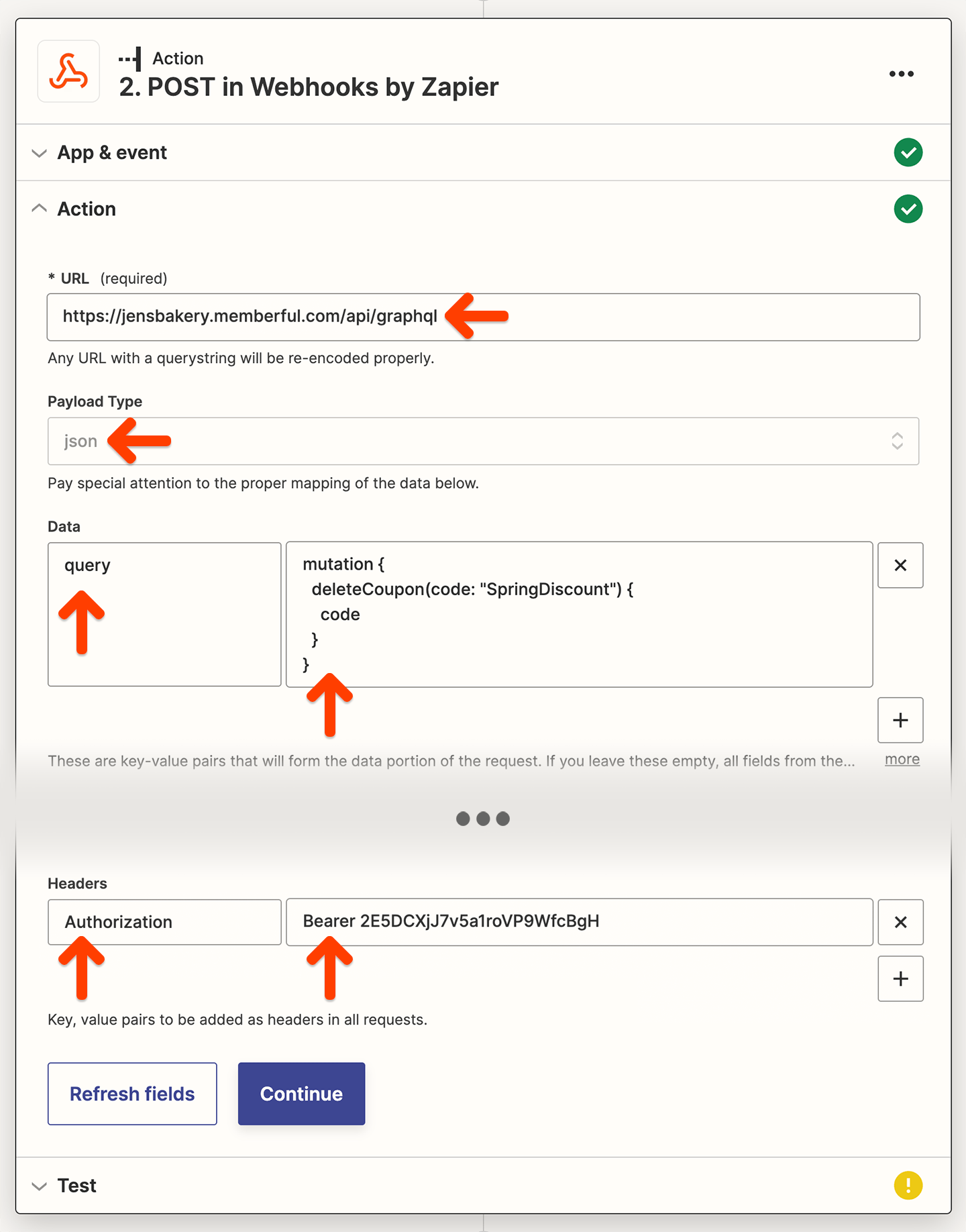The image size is (966, 1232).
Task: Click the URL (required) label
Action: click(107, 278)
